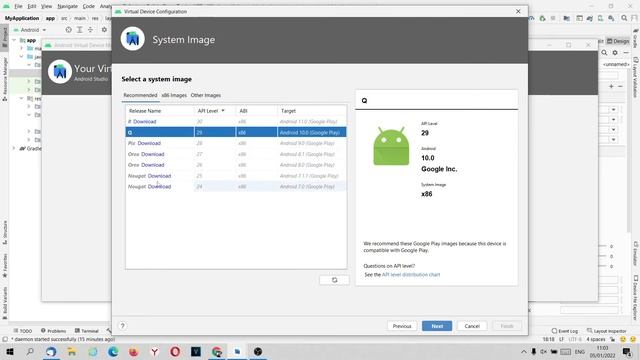Viewport: 640px width, 360px height.
Task: Click the Previous button
Action: [402, 326]
